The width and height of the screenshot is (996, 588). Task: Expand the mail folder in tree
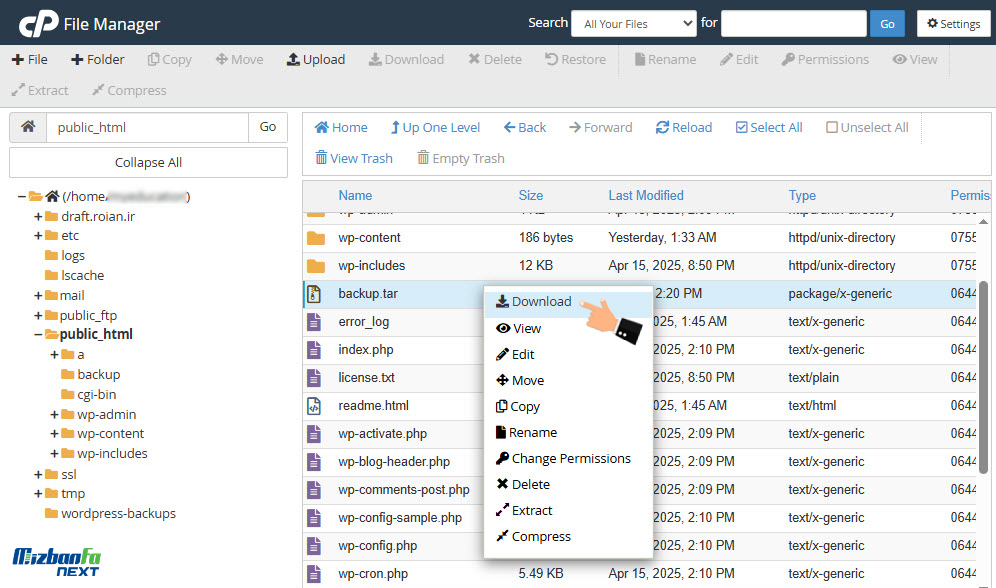click(x=38, y=295)
